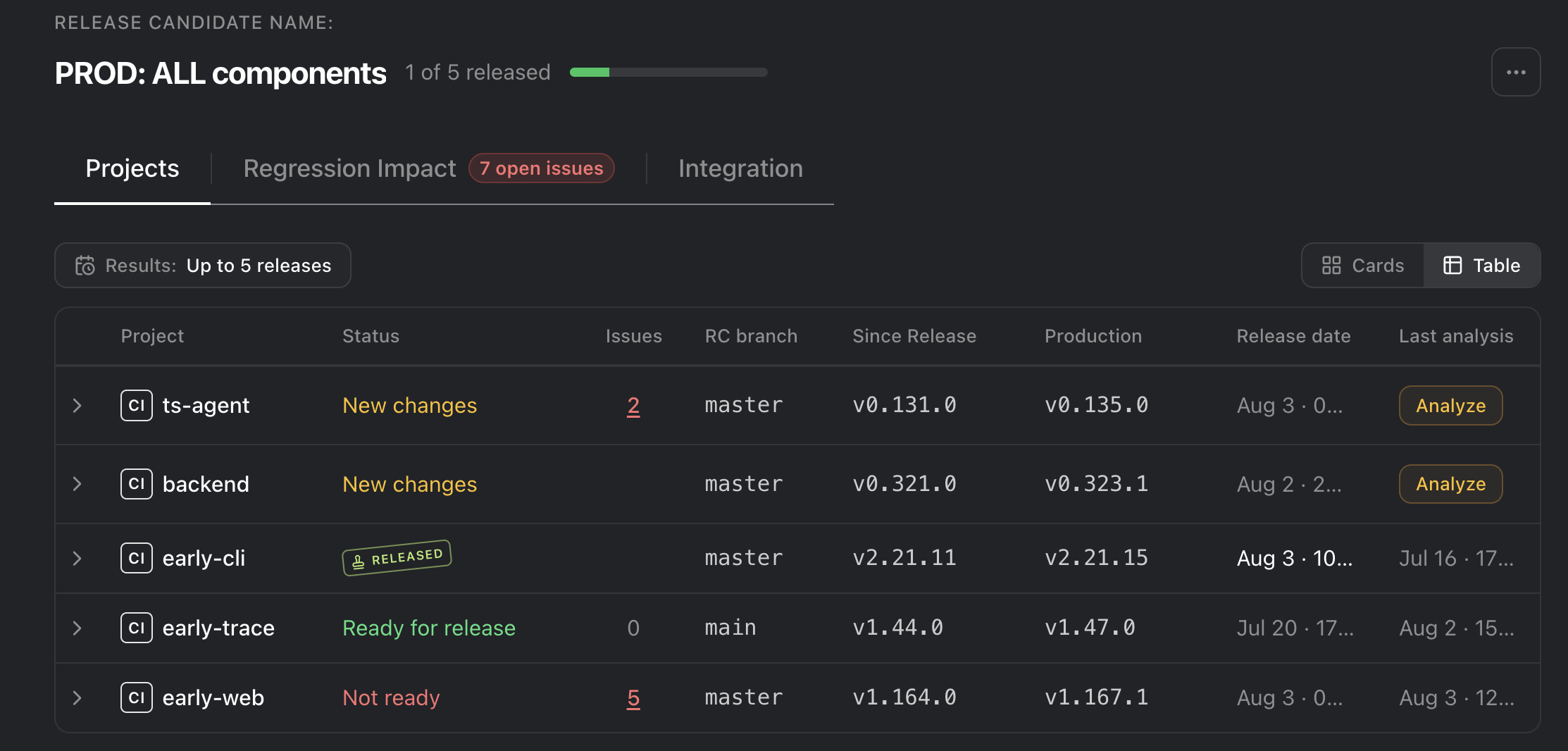
Task: Click Ready for release status
Action: pos(429,628)
